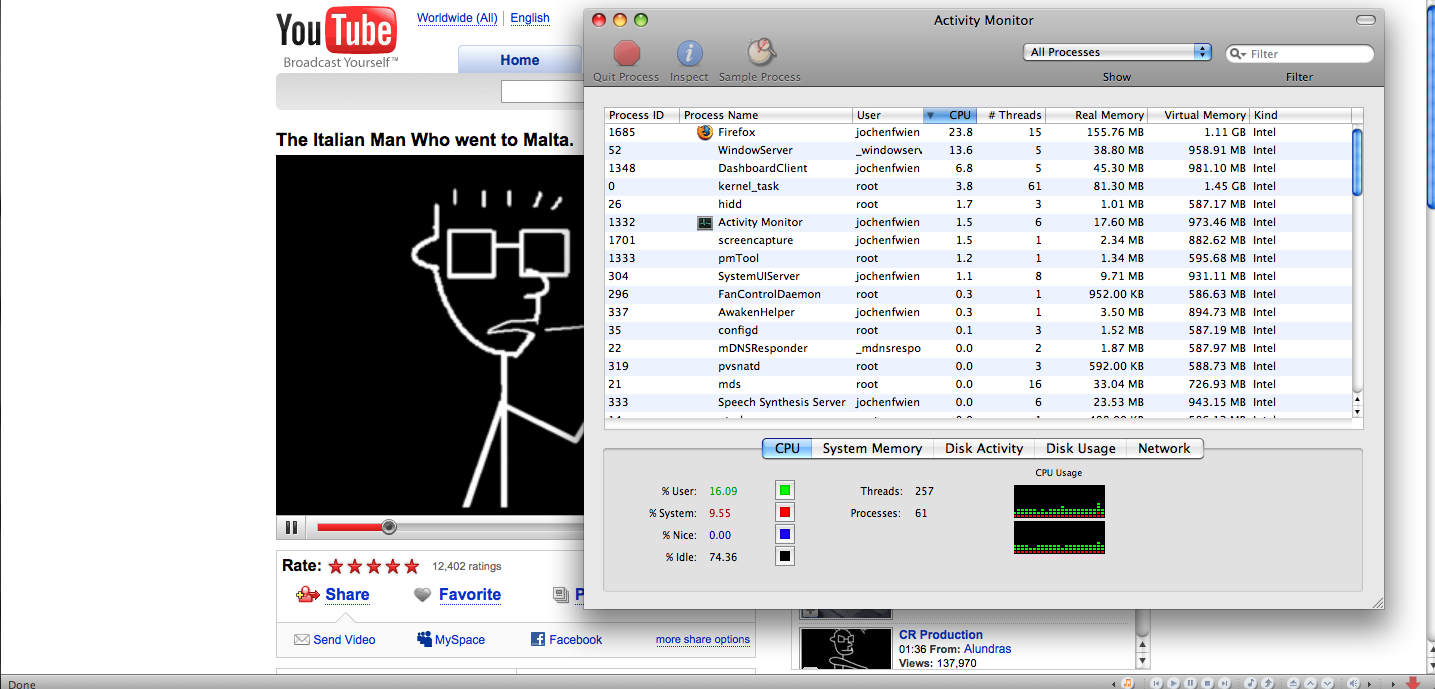Click the upward chevron status bar icon
This screenshot has height=689, width=1435.
[1310, 683]
